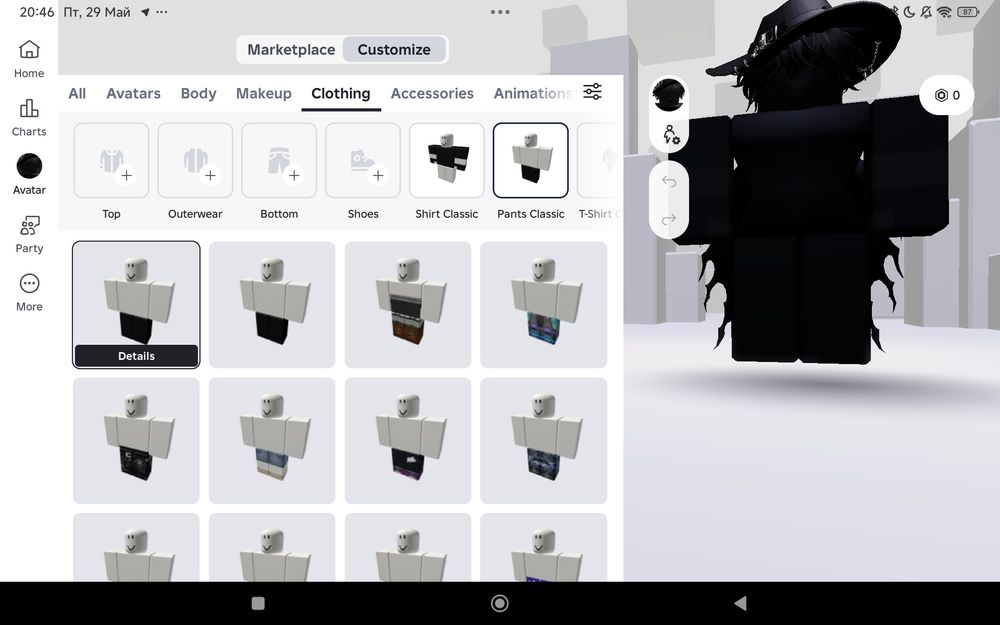
Task: Open the Body tab
Action: click(198, 93)
